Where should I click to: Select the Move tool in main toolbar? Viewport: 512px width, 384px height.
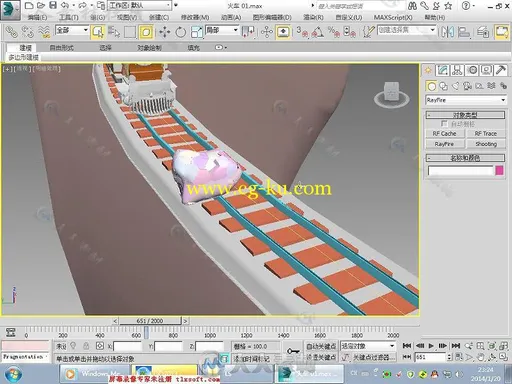click(164, 32)
